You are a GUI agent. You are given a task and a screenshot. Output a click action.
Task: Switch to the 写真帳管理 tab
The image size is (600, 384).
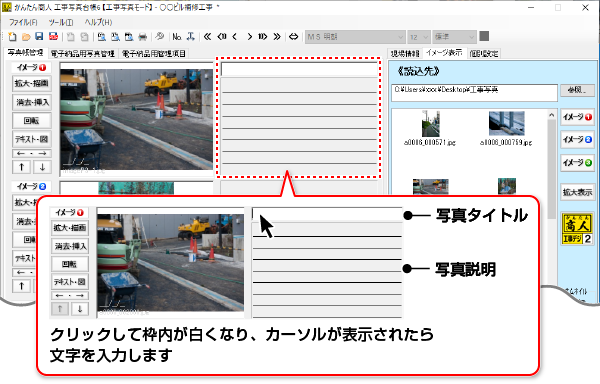25,53
